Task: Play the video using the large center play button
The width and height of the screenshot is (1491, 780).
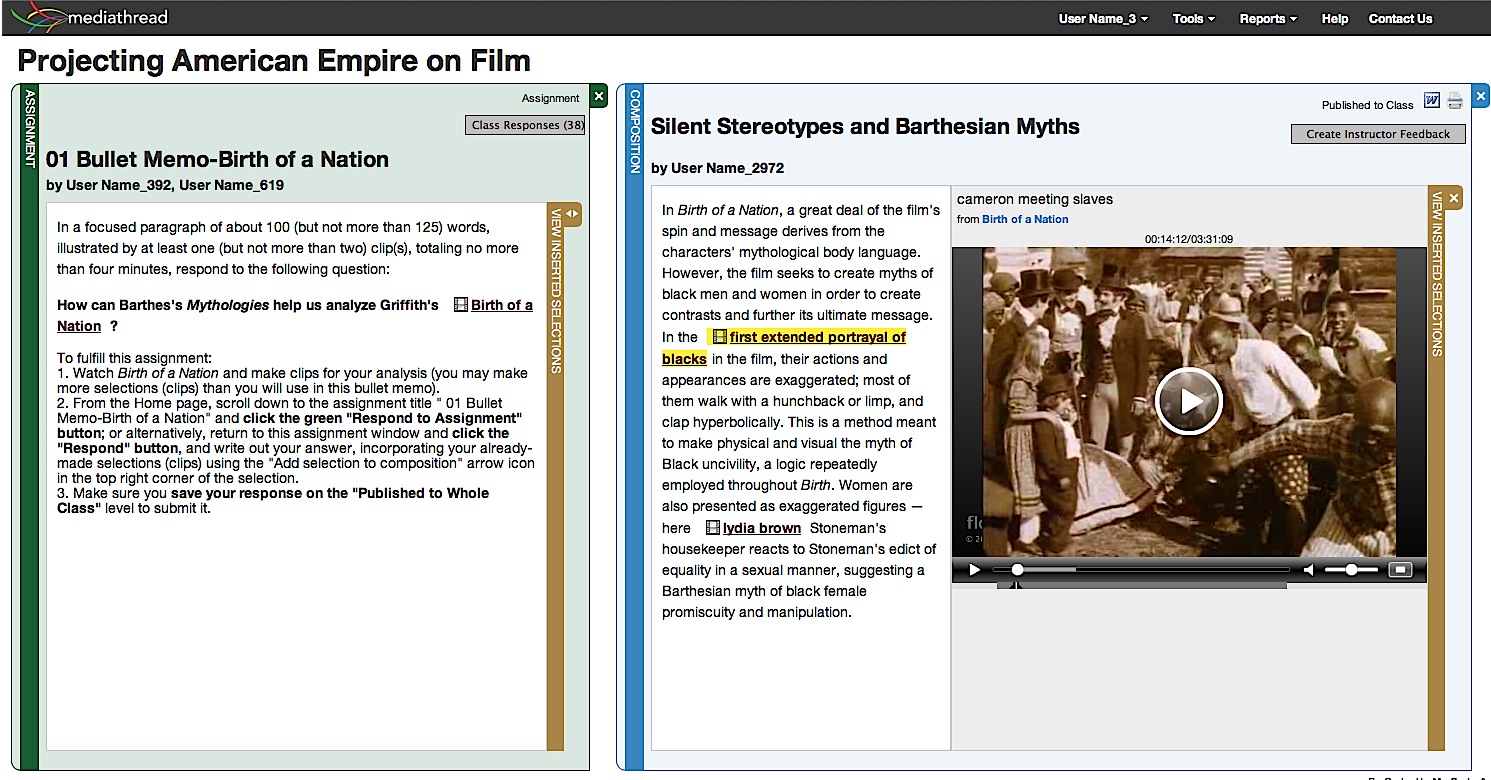Action: pyautogui.click(x=1188, y=401)
